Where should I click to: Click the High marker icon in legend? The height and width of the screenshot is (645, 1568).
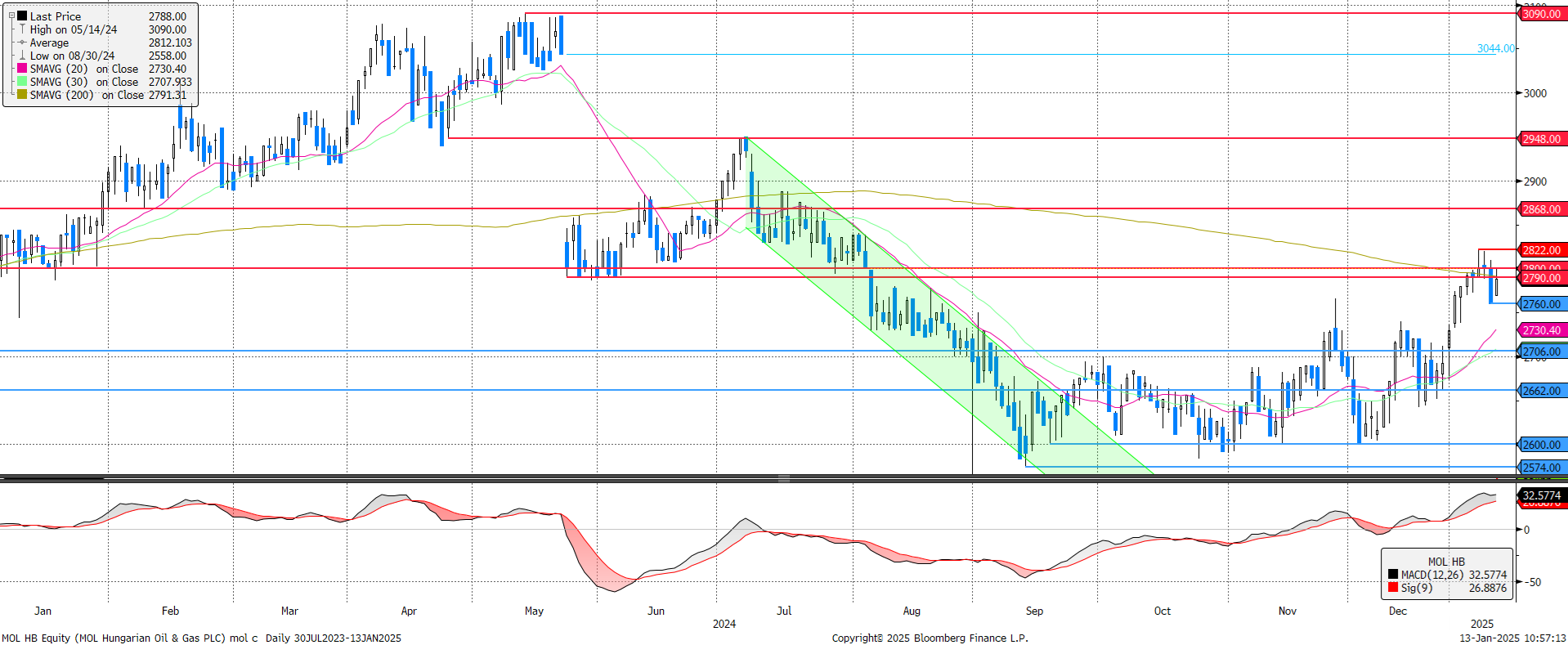[22, 29]
